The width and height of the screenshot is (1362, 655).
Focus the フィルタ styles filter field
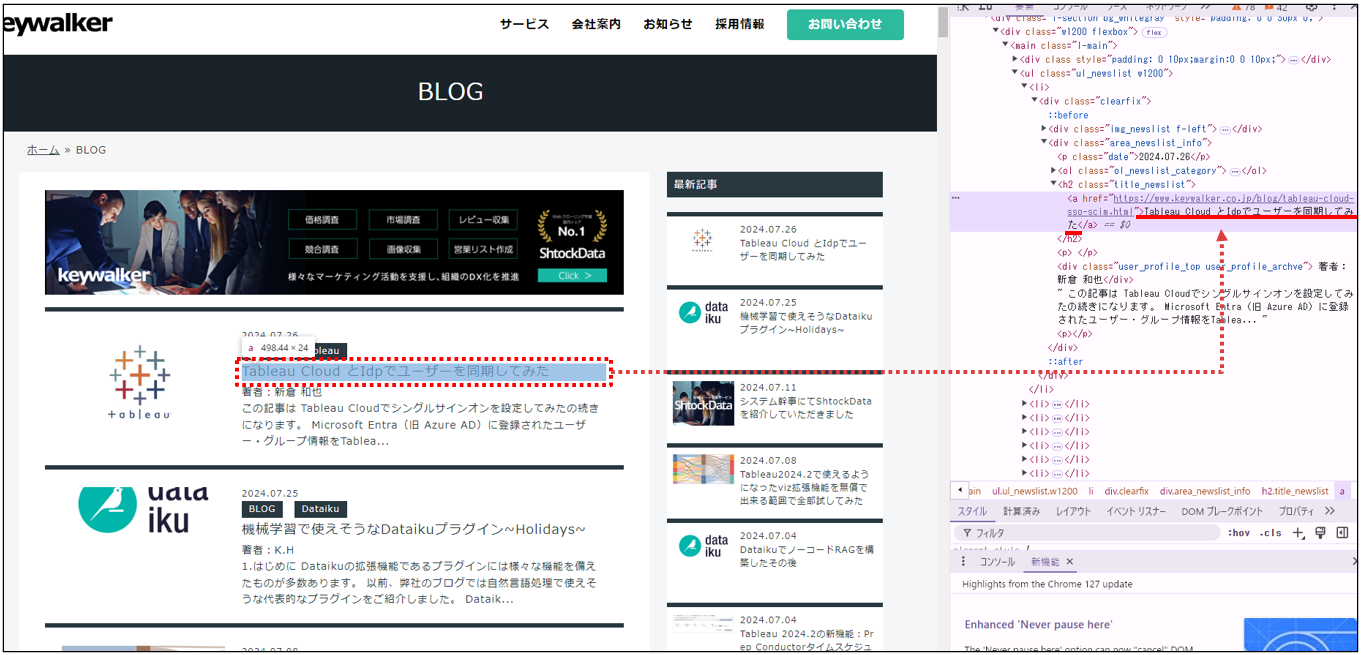[1085, 533]
